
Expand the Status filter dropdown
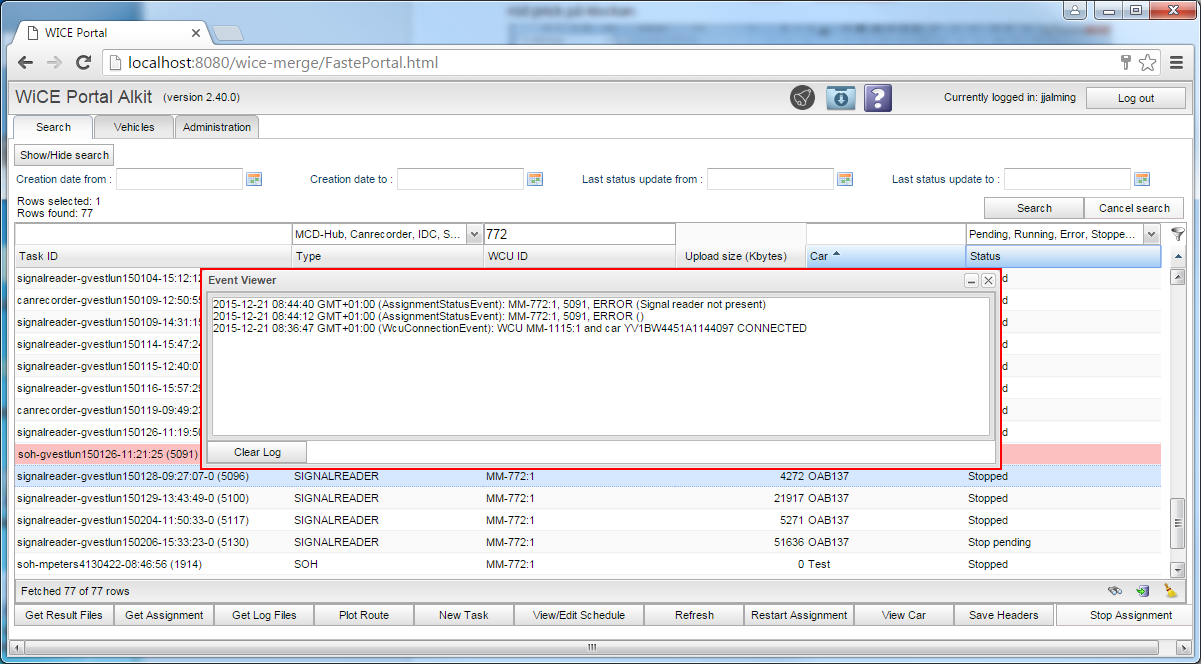pos(1151,234)
